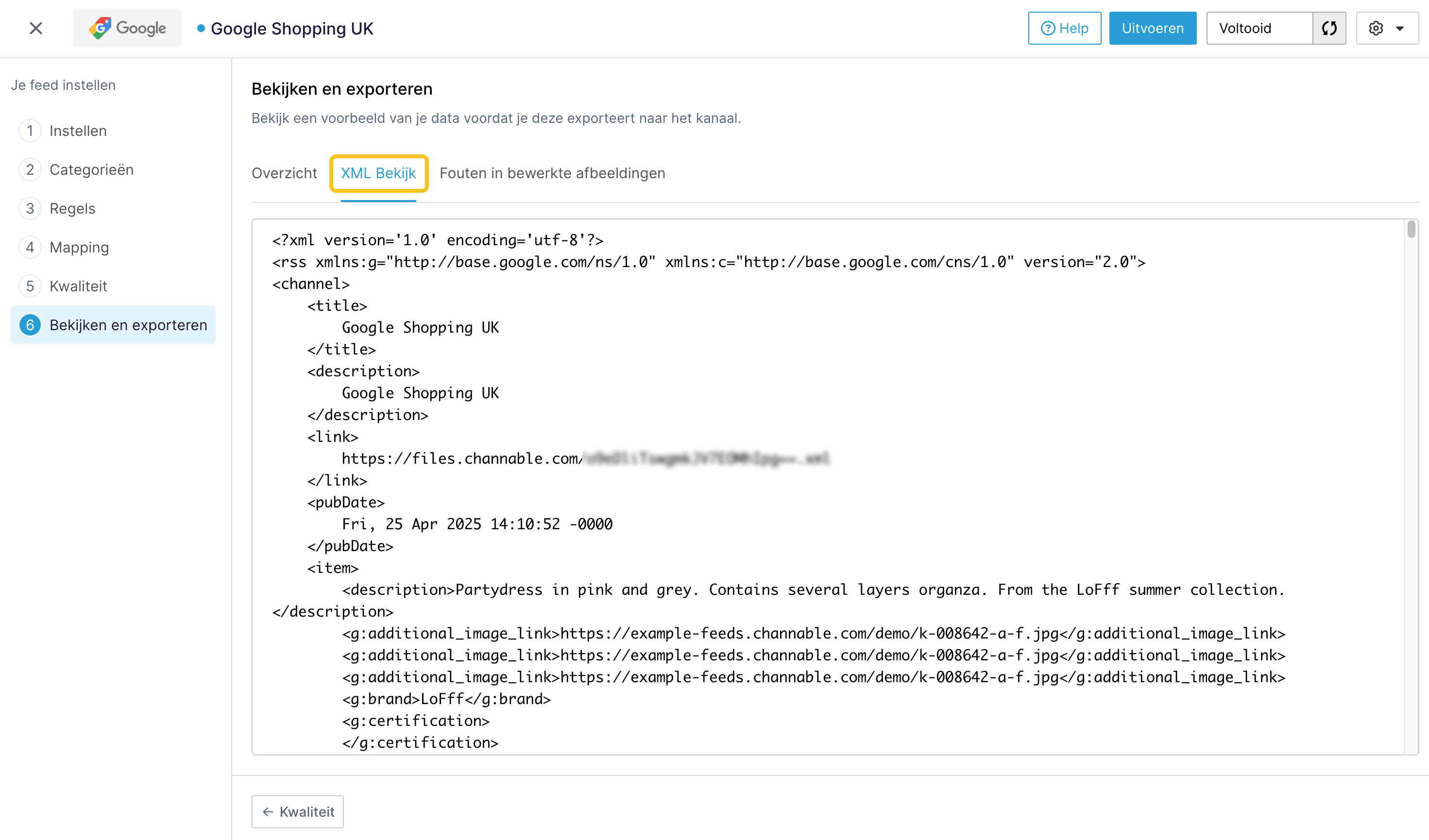Go back with the Kwaliteit arrow button
Screen dimensions: 1429x840
[298, 812]
